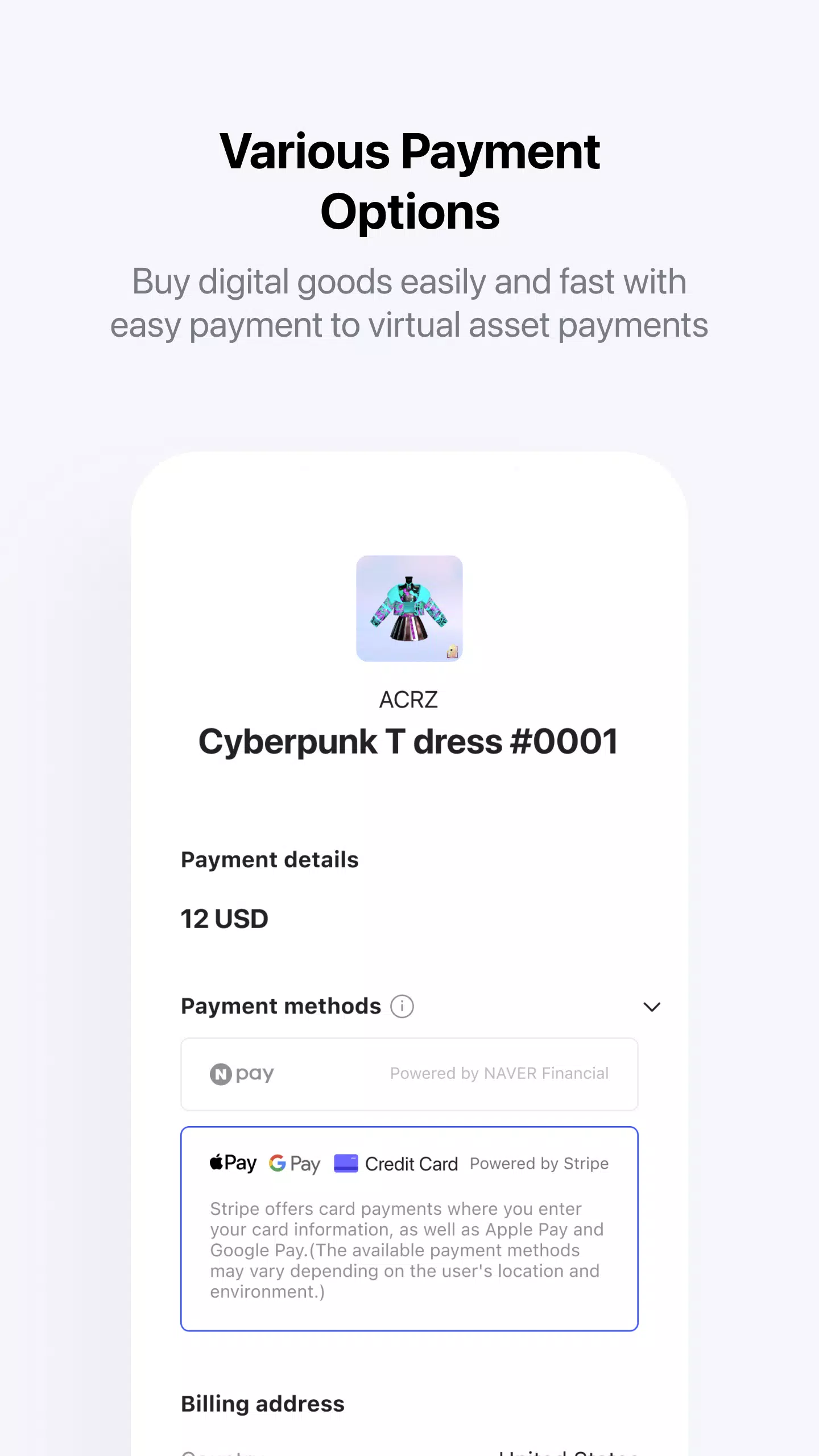Image resolution: width=819 pixels, height=1456 pixels.
Task: Collapse the Payment methods chevron
Action: [x=652, y=1007]
